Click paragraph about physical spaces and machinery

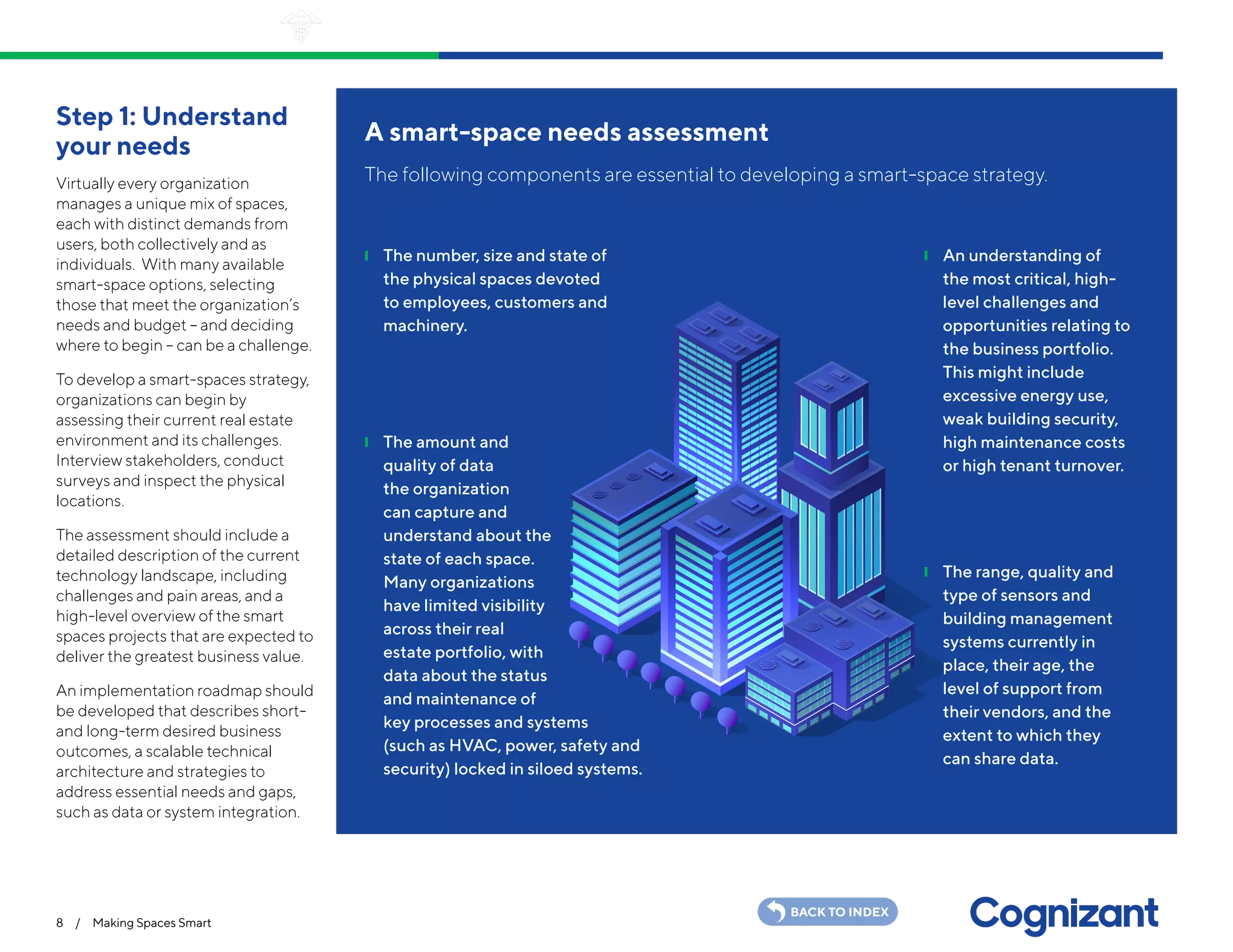click(495, 291)
